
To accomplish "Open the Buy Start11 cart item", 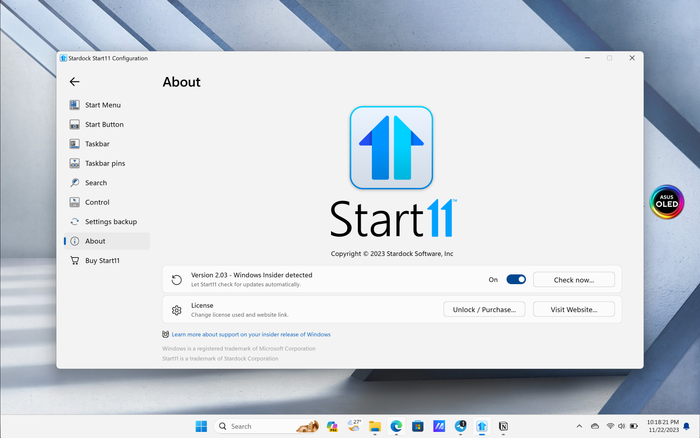I will [x=106, y=260].
